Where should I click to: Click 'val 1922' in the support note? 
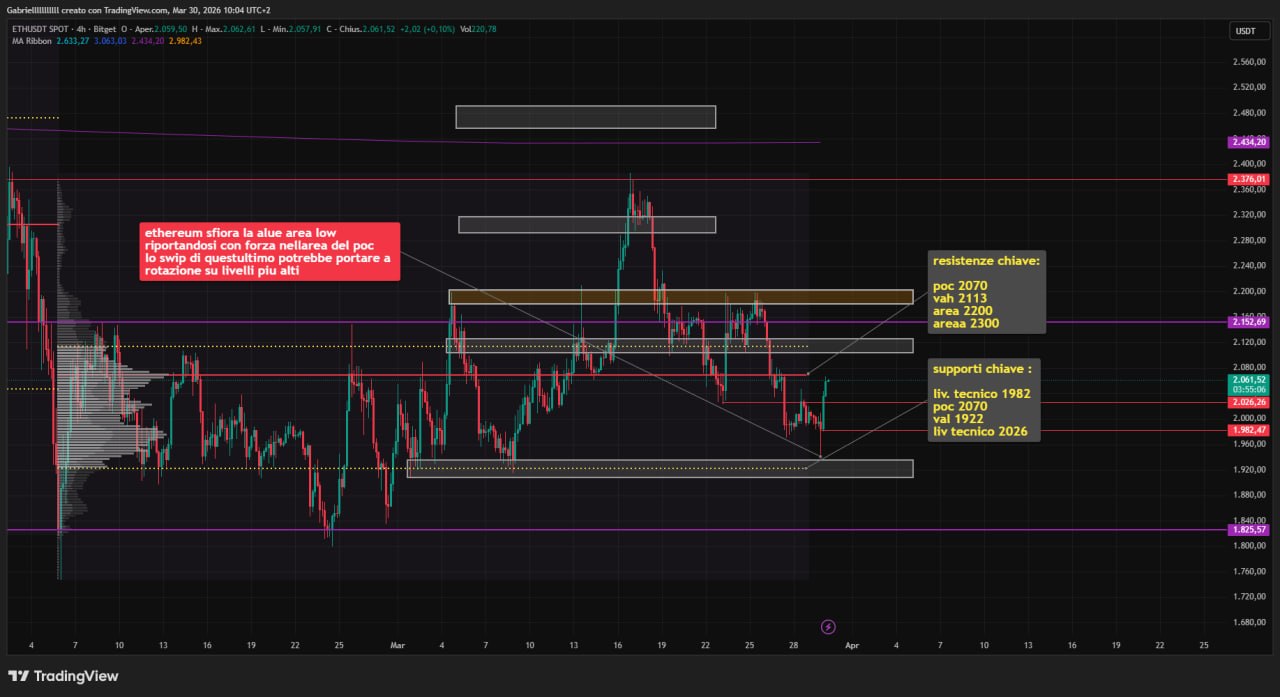click(x=958, y=419)
